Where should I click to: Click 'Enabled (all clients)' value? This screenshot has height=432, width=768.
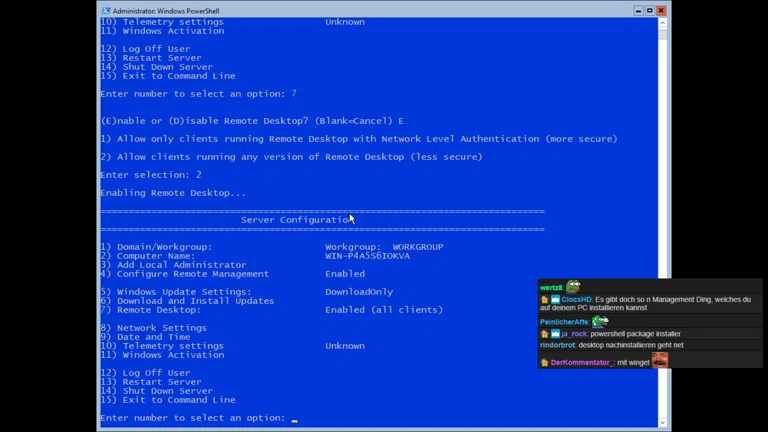point(384,310)
